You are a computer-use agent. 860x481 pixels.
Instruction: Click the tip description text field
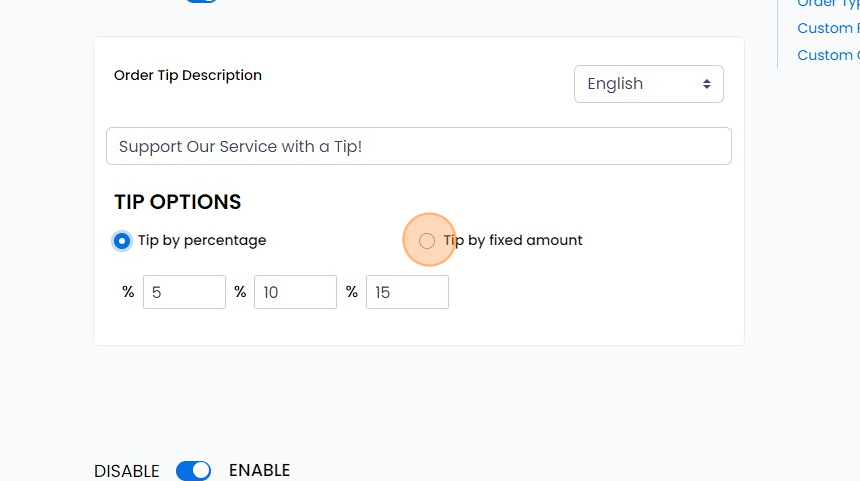click(418, 146)
